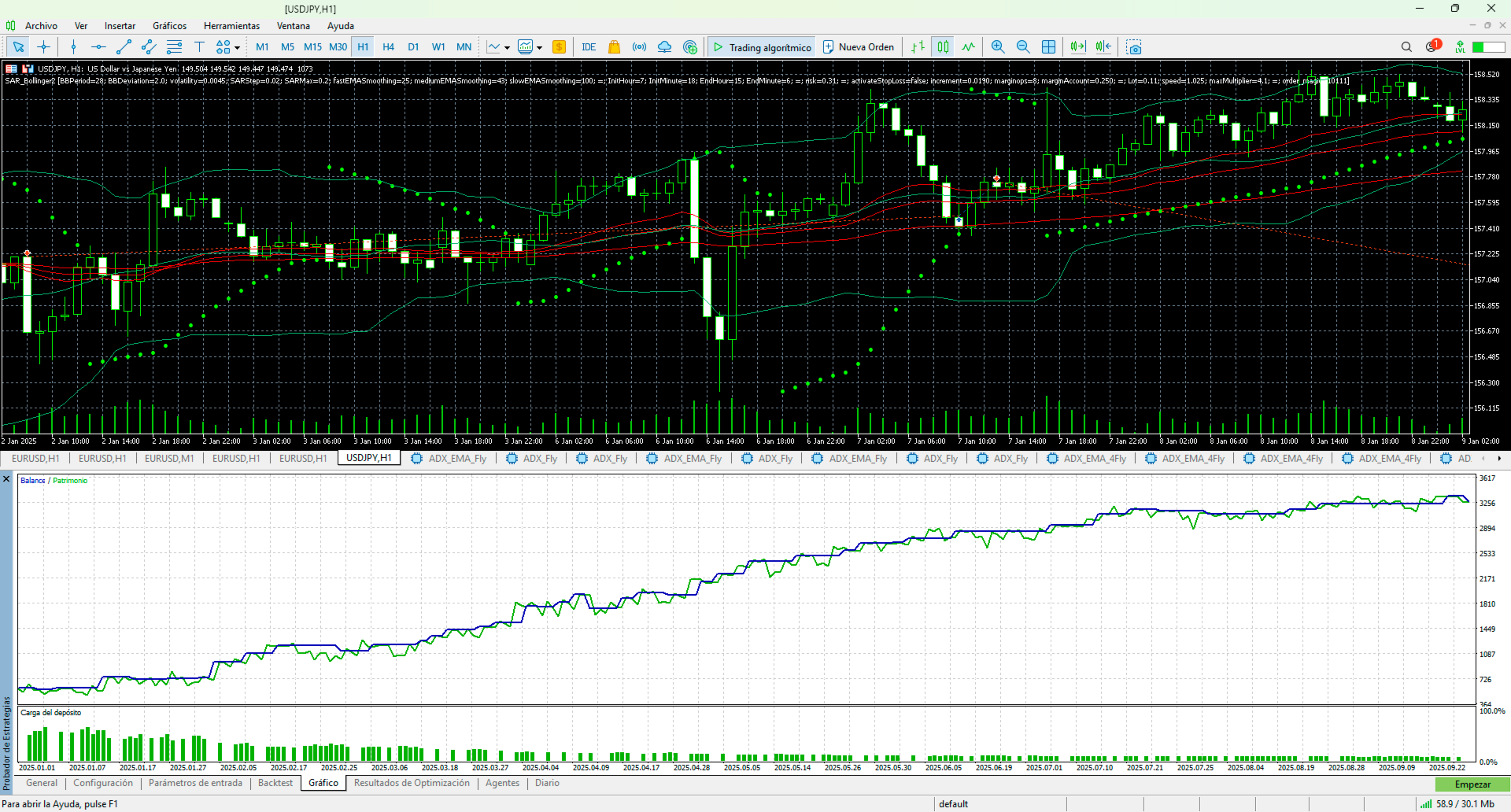This screenshot has width=1511, height=812.
Task: Open the Configuración tab in tester
Action: 103,783
